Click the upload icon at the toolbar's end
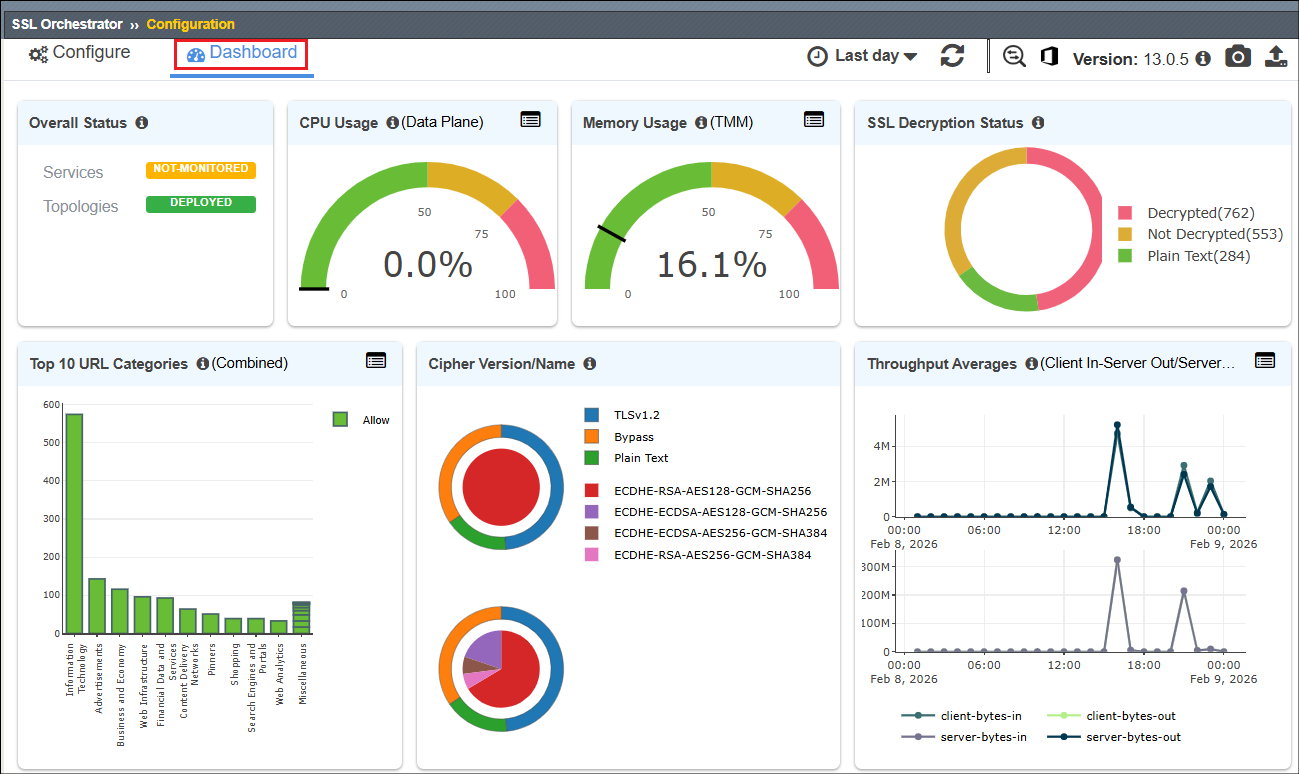1299x774 pixels. click(1276, 56)
